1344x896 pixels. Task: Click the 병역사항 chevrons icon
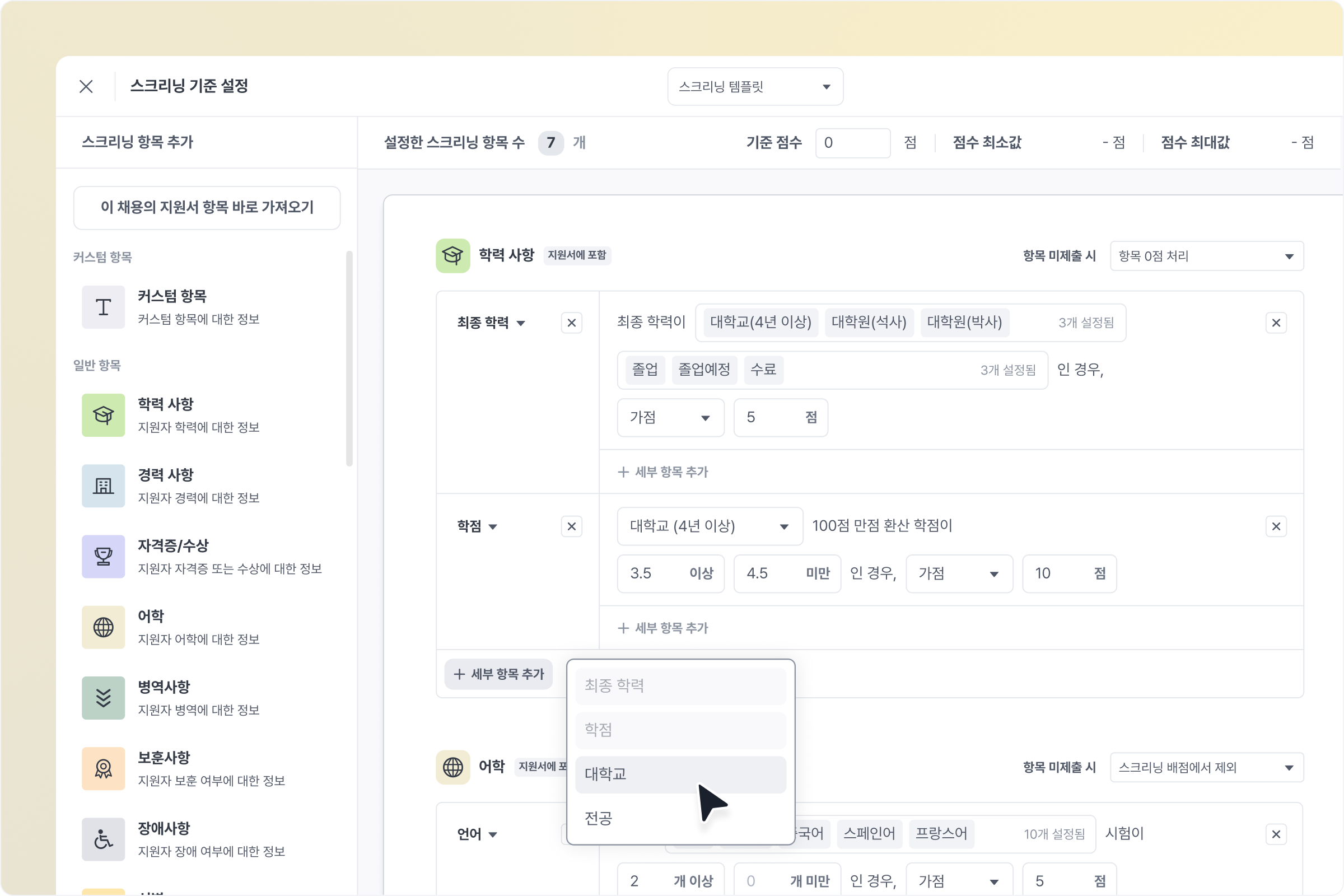[x=103, y=698]
